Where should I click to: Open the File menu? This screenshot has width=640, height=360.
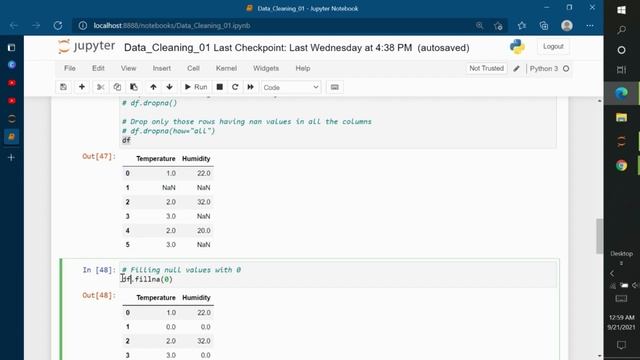(x=70, y=68)
